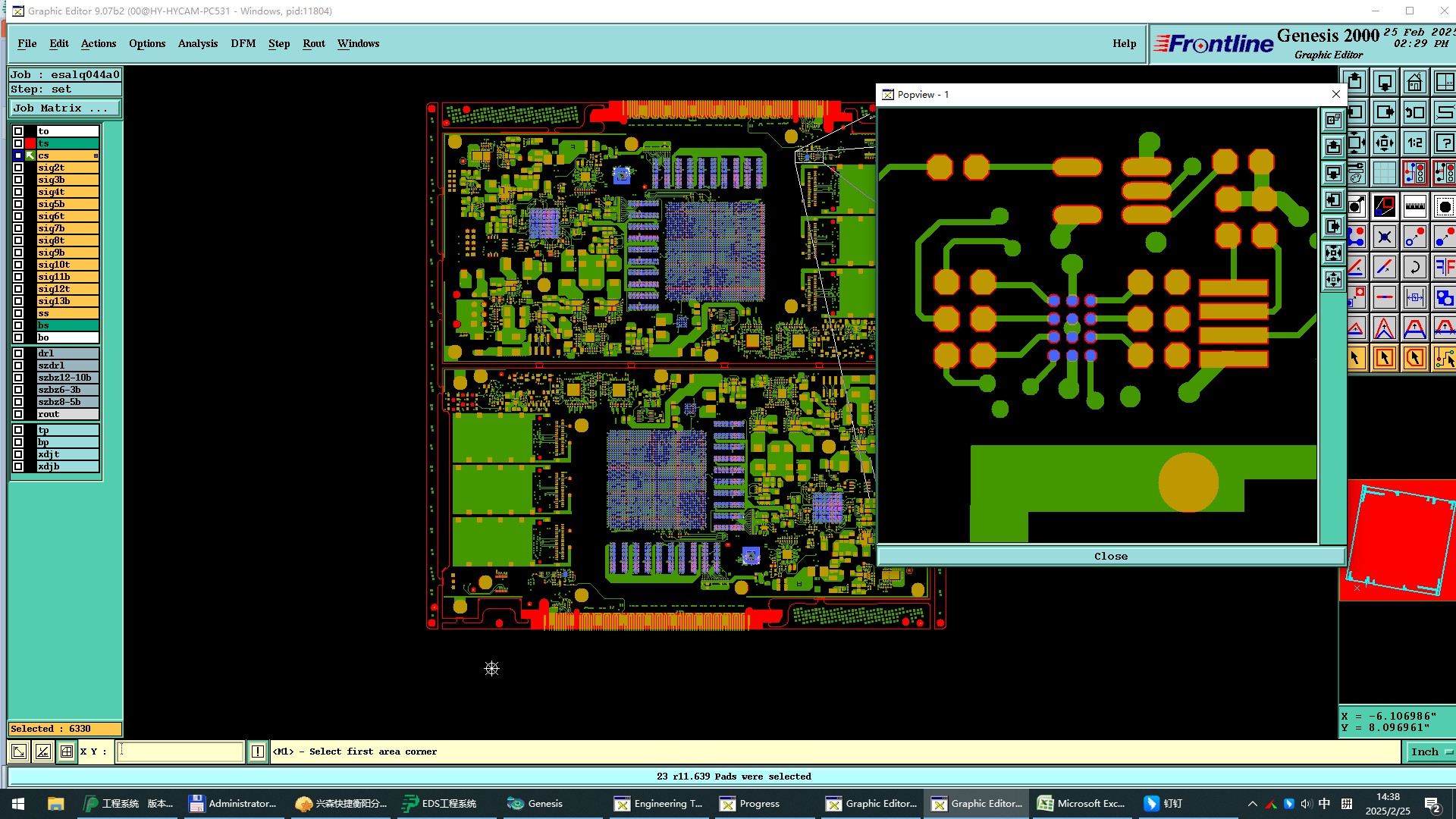Click the undo rotate arrow icon
The image size is (1456, 819).
1415,267
